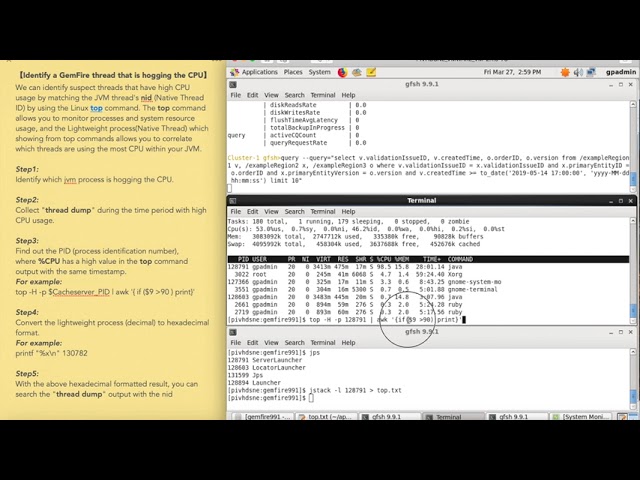Click scroll-up arrow in Terminal window
The image size is (640, 480).
(x=633, y=221)
